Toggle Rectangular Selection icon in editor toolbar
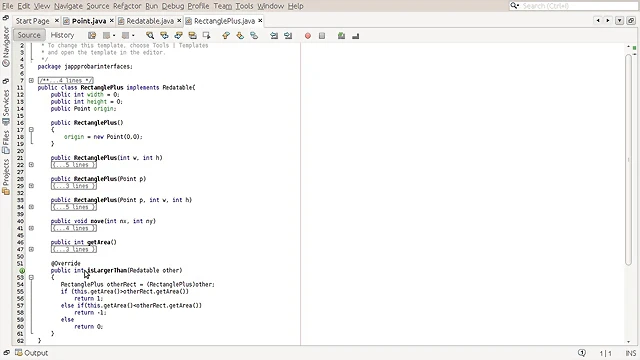 [x=207, y=36]
